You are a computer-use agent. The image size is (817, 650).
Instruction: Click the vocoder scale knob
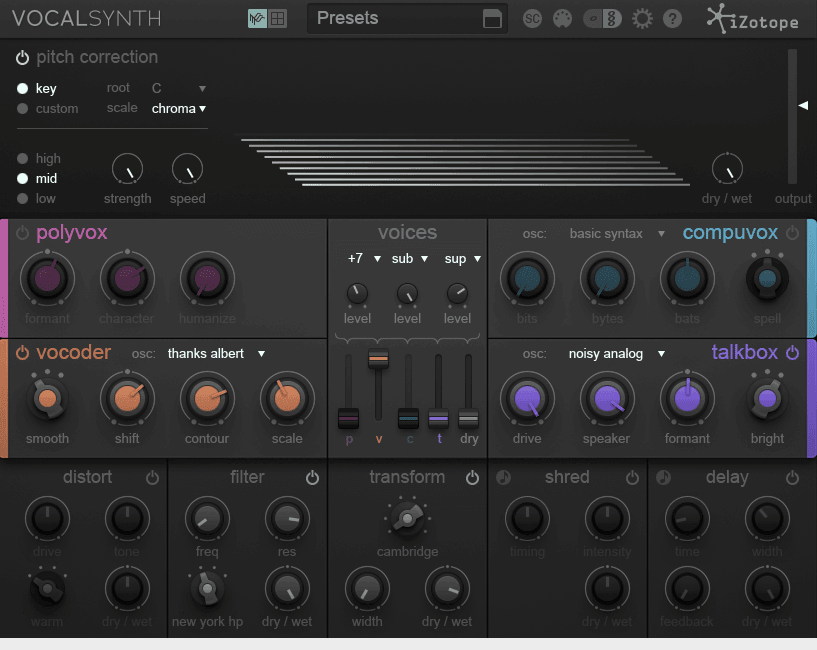pos(287,398)
